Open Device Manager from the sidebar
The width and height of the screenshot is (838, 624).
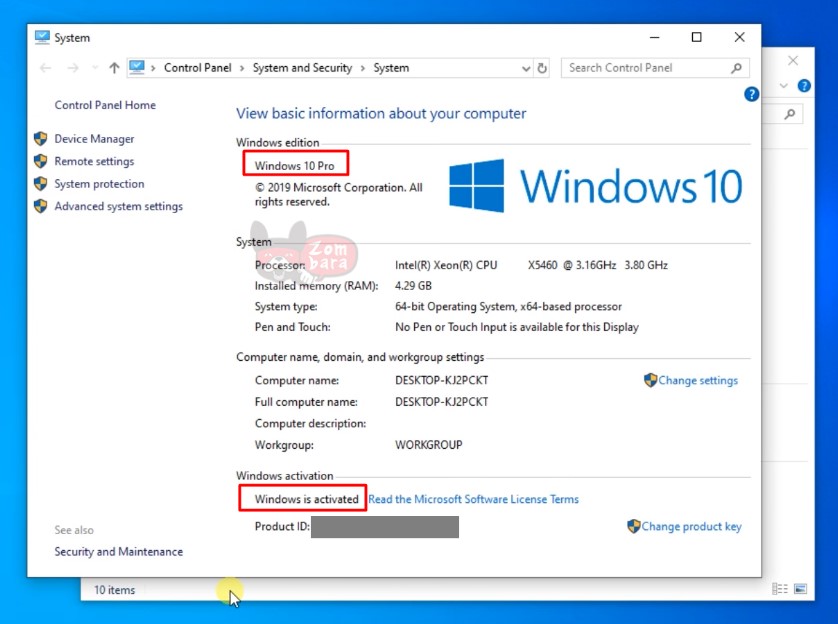point(94,139)
